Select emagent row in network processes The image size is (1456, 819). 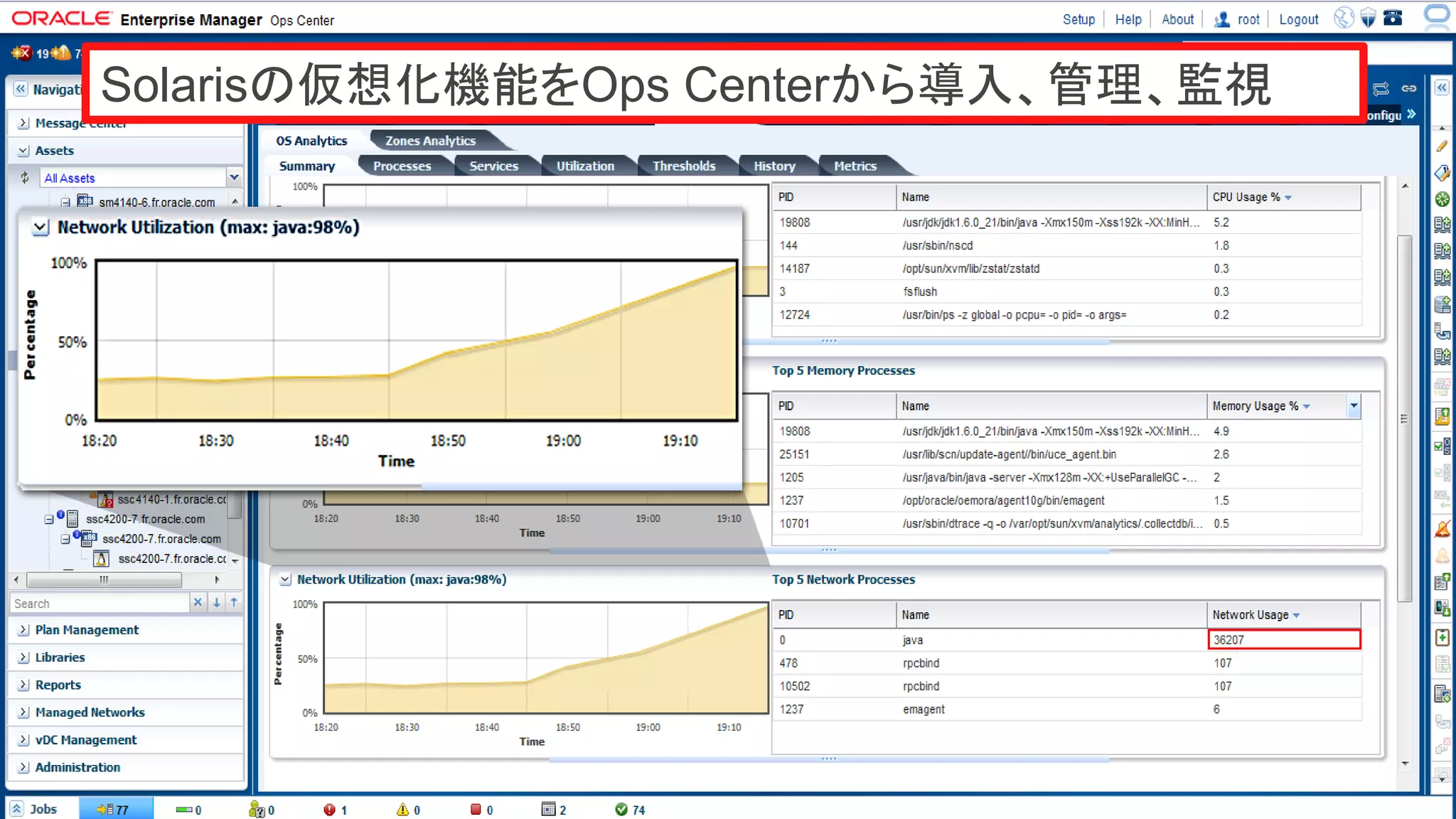pos(1066,710)
